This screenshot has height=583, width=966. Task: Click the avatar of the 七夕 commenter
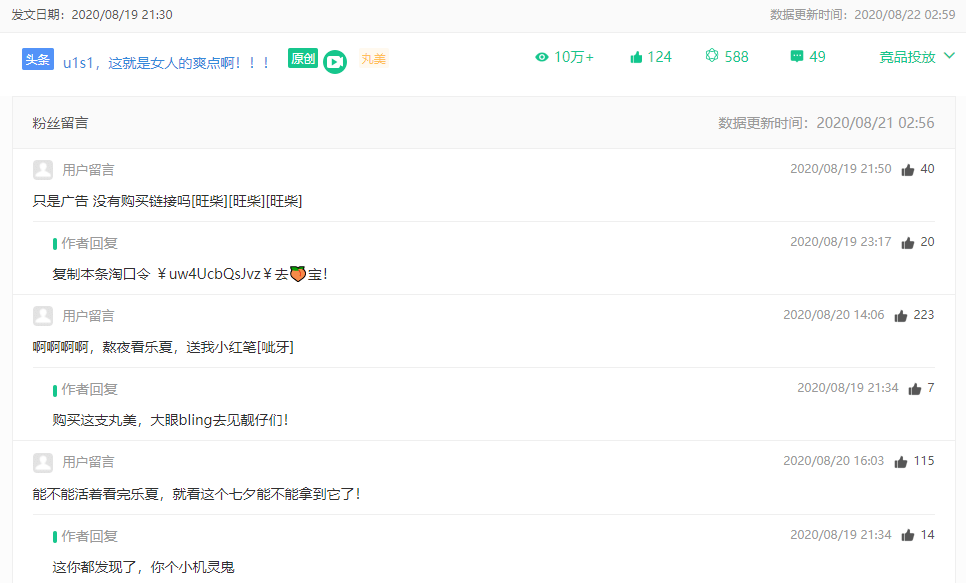43,462
